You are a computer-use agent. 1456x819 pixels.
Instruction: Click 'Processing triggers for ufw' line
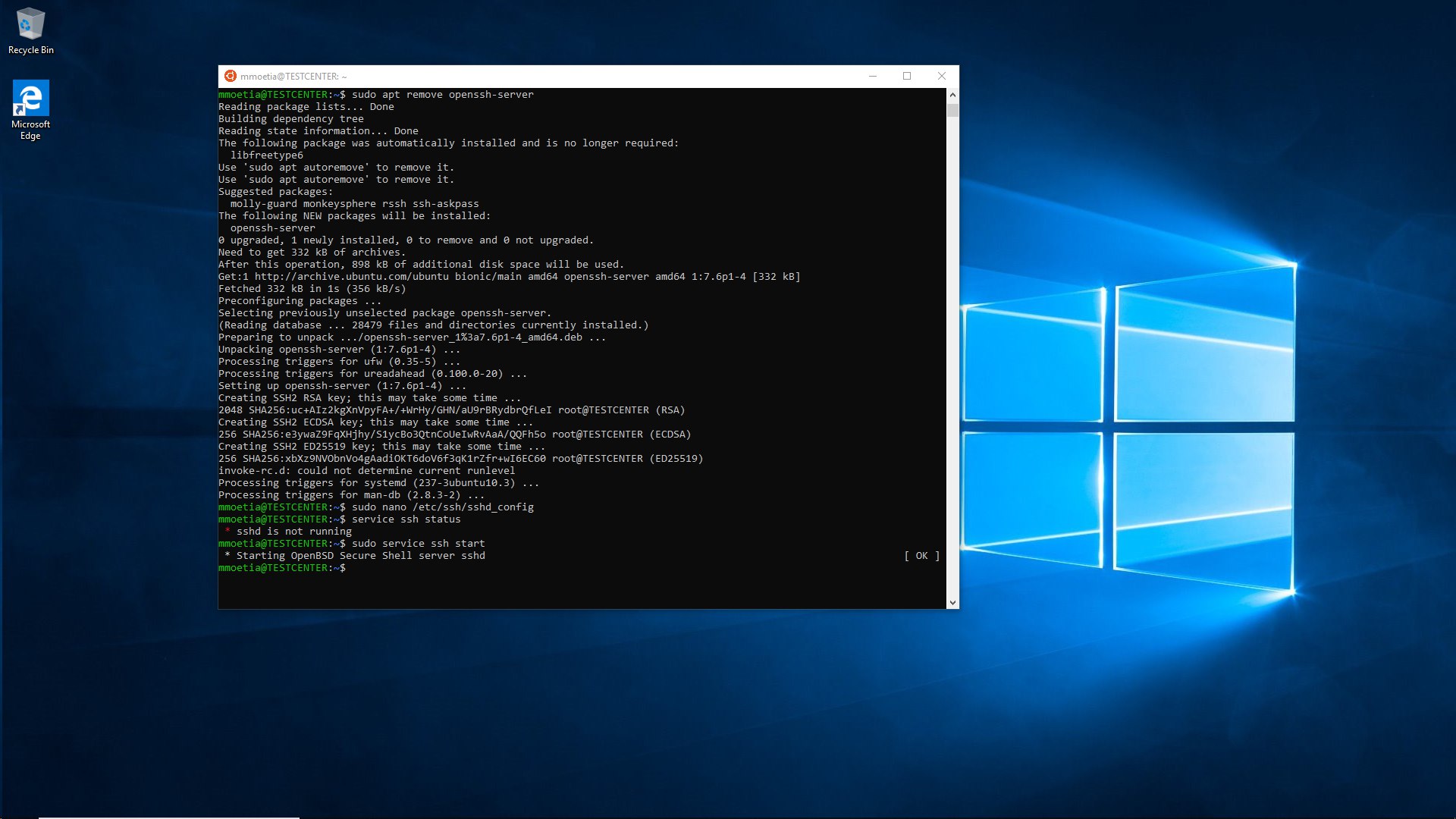(340, 362)
